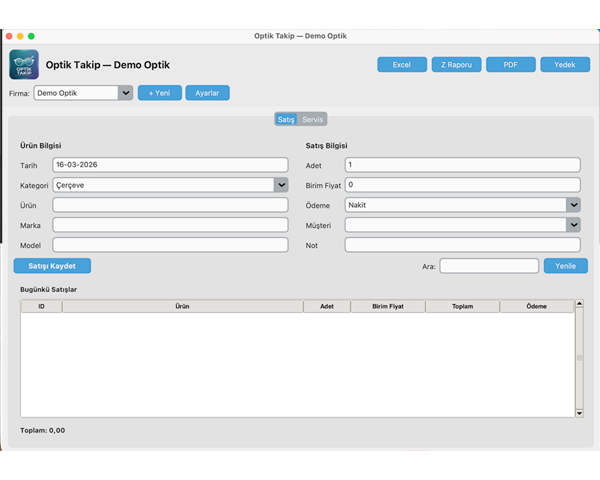Click the Excel export button
600x480 pixels.
pos(401,65)
